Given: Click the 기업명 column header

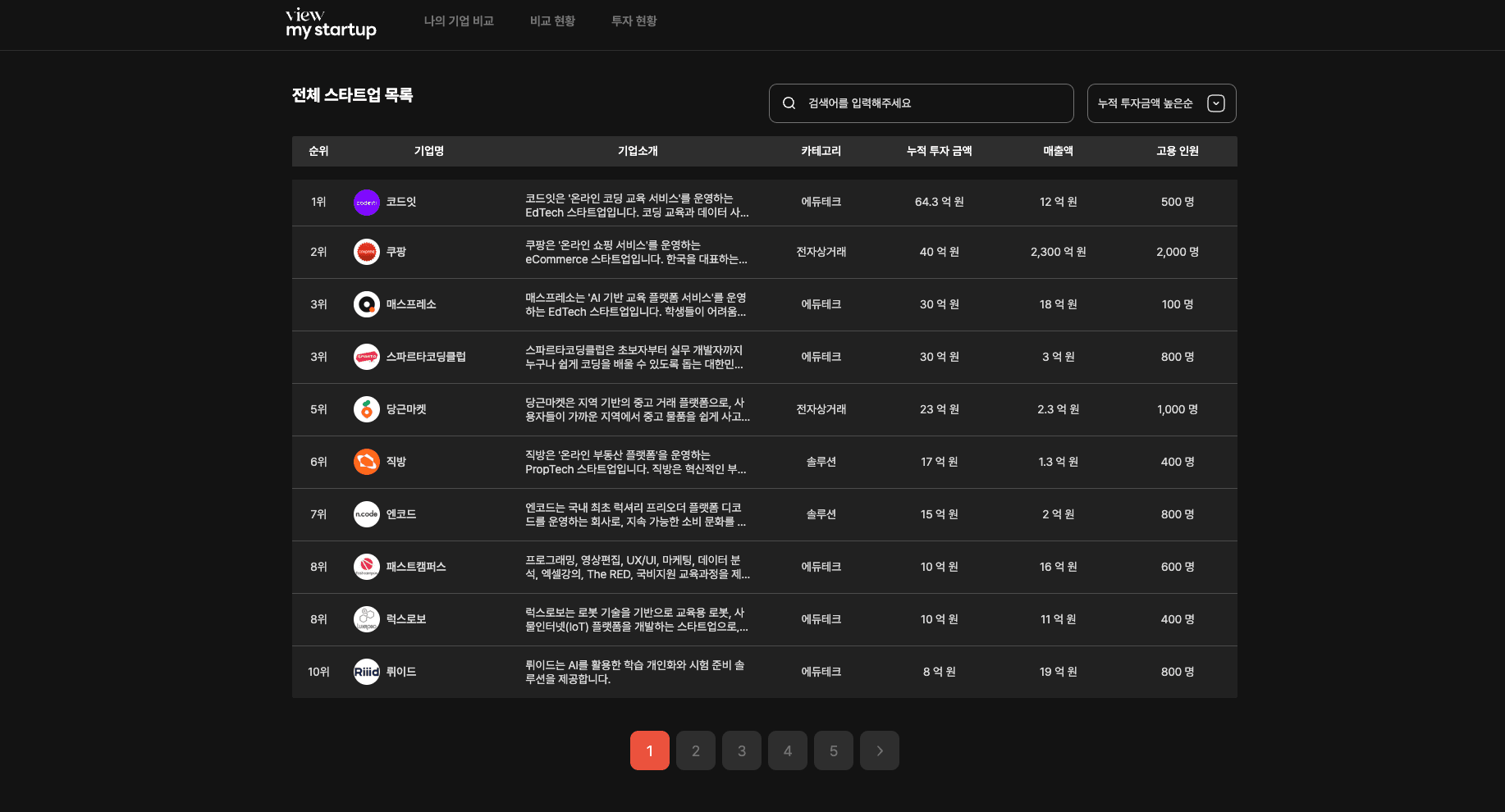Looking at the screenshot, I should click(429, 151).
